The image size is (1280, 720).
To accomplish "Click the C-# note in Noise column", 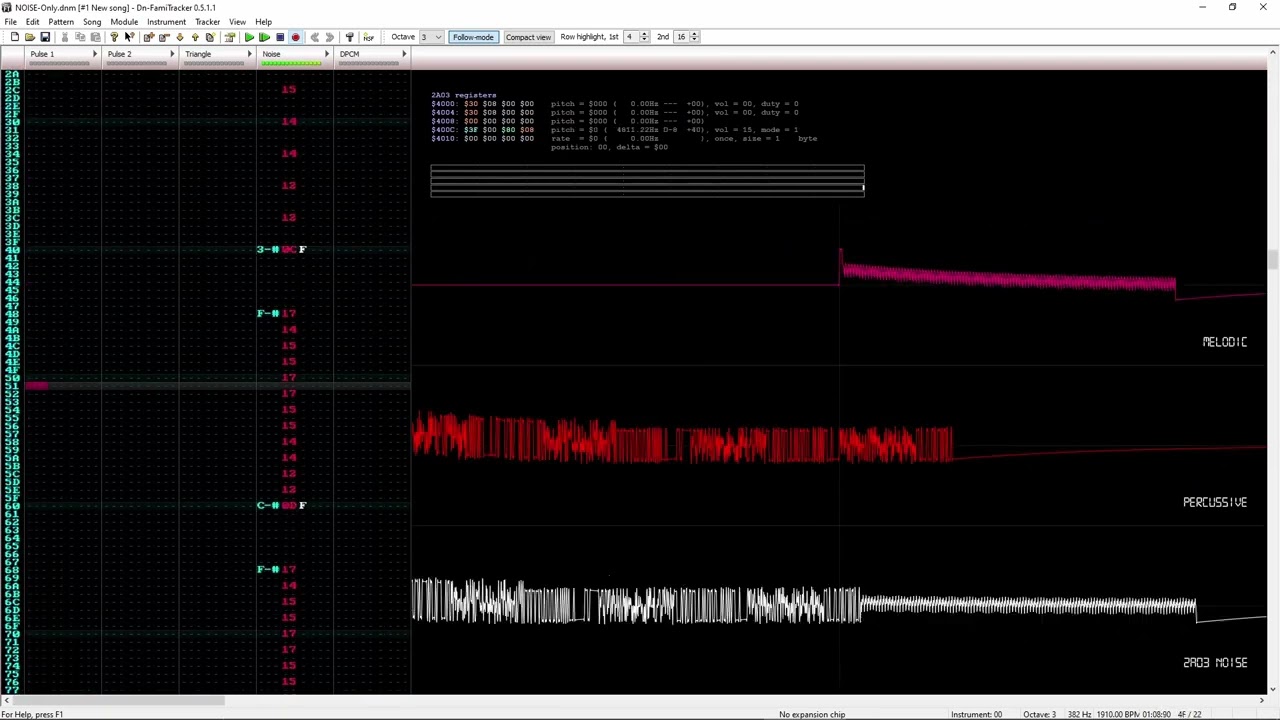I will pos(267,505).
